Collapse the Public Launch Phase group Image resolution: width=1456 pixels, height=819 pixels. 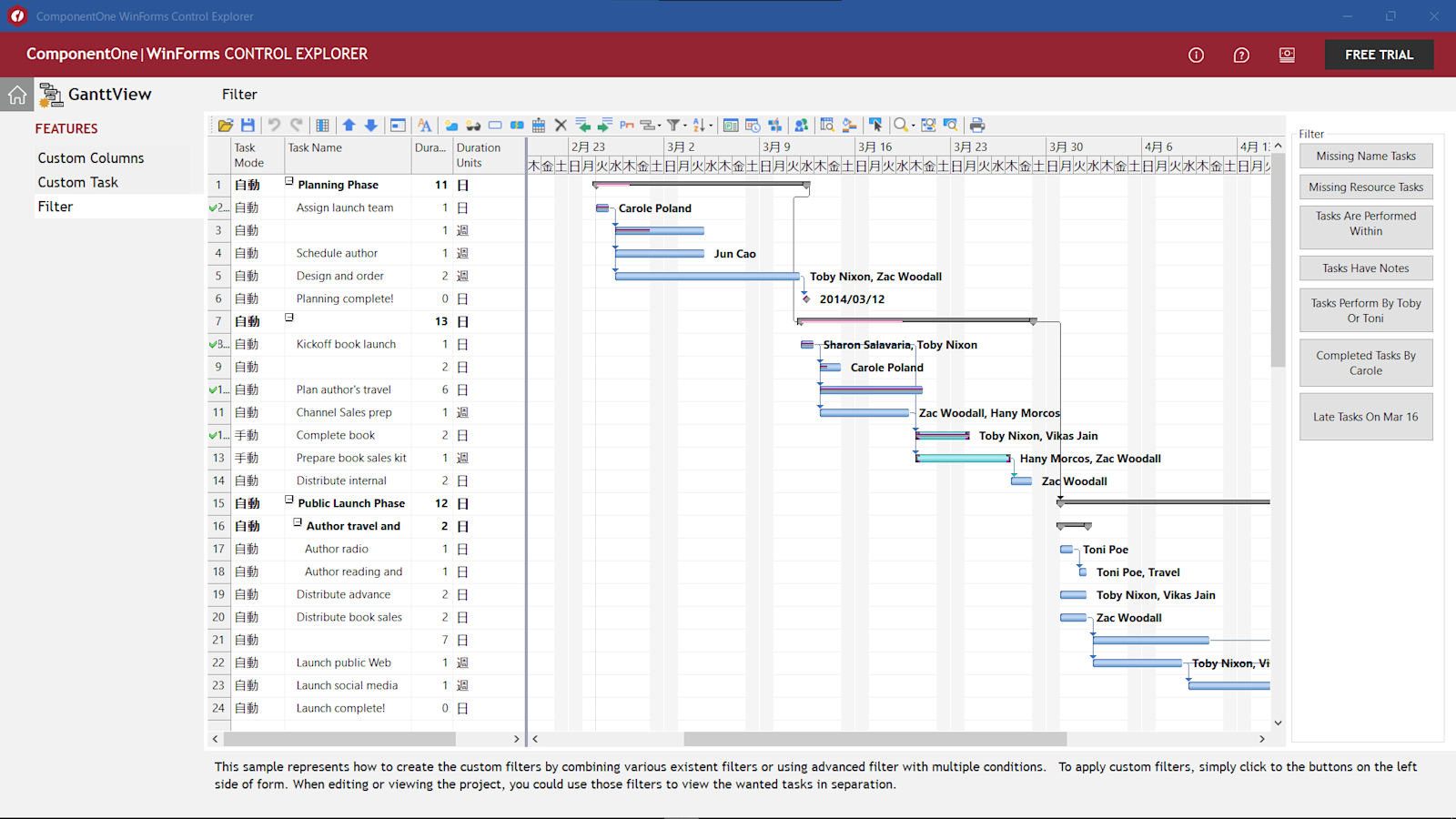[289, 500]
